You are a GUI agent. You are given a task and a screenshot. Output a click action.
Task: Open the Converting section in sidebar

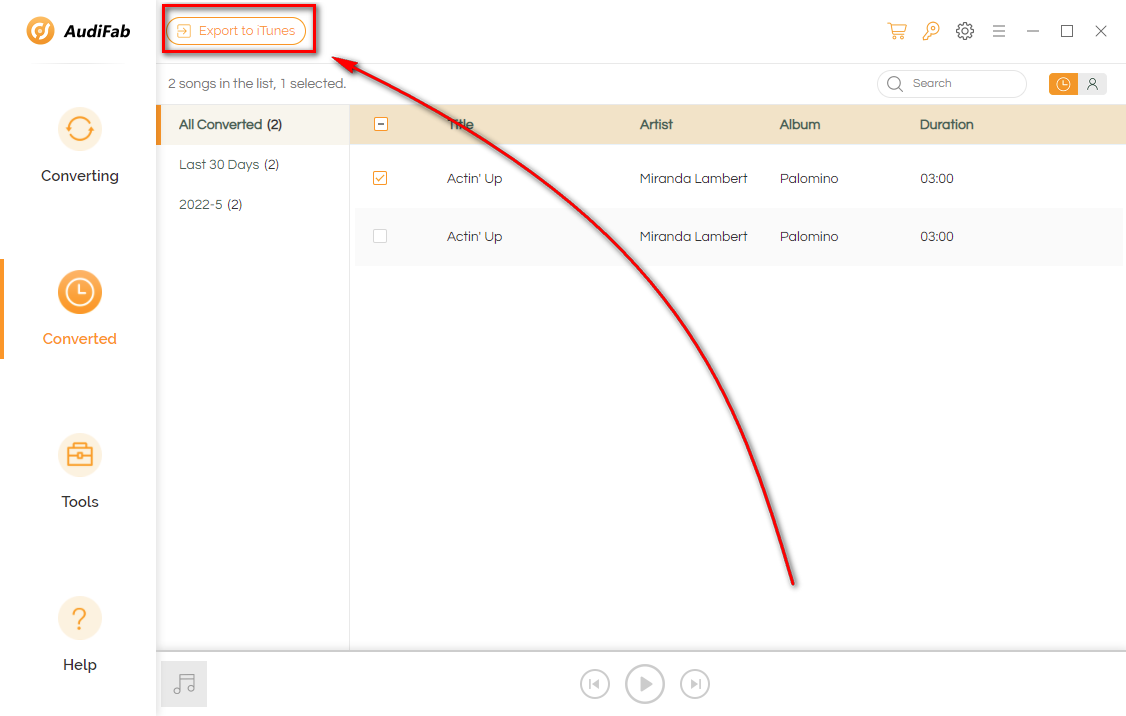[x=80, y=146]
